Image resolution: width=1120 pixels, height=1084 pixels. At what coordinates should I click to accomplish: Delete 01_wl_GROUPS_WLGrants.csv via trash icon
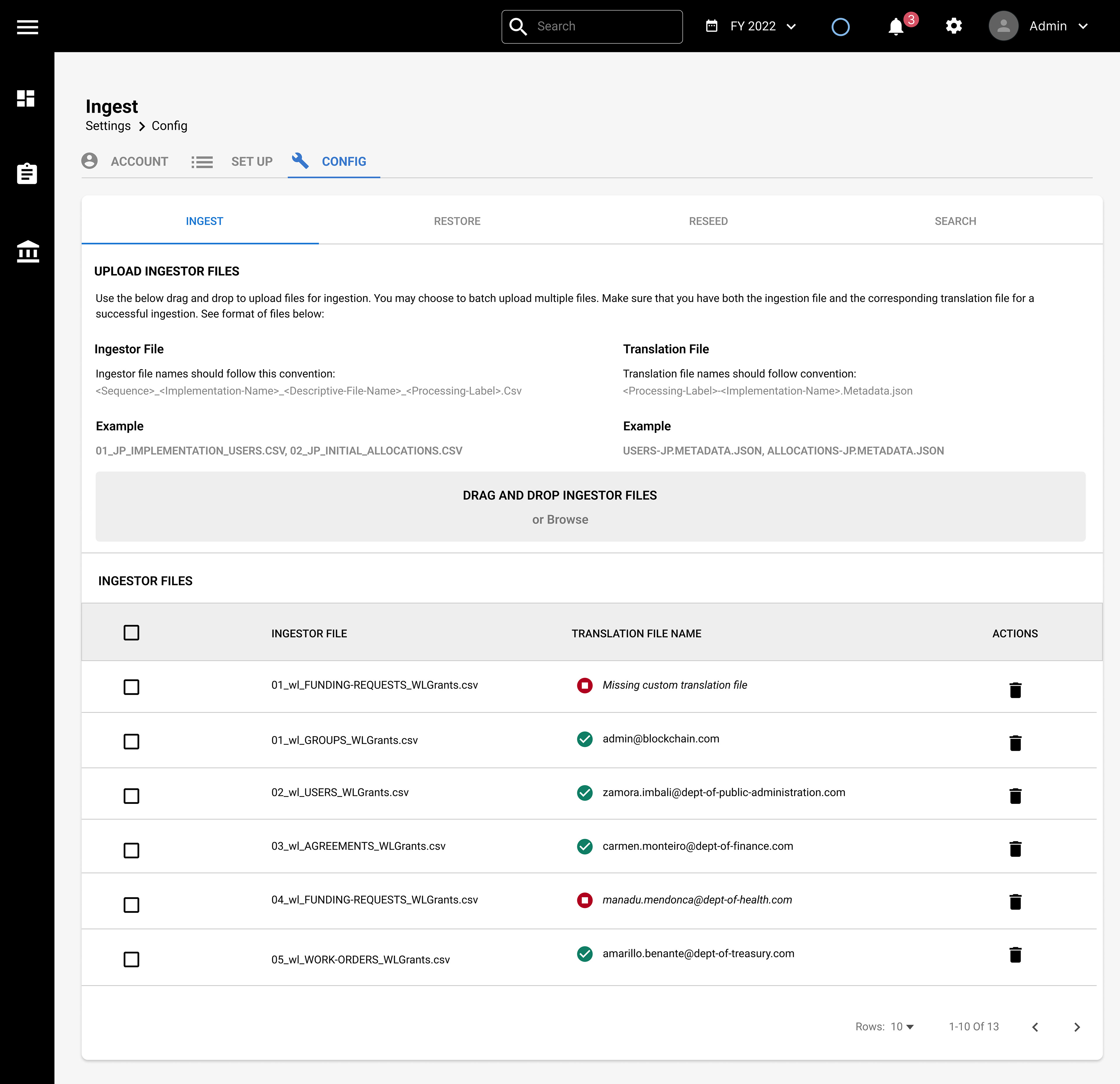1015,743
